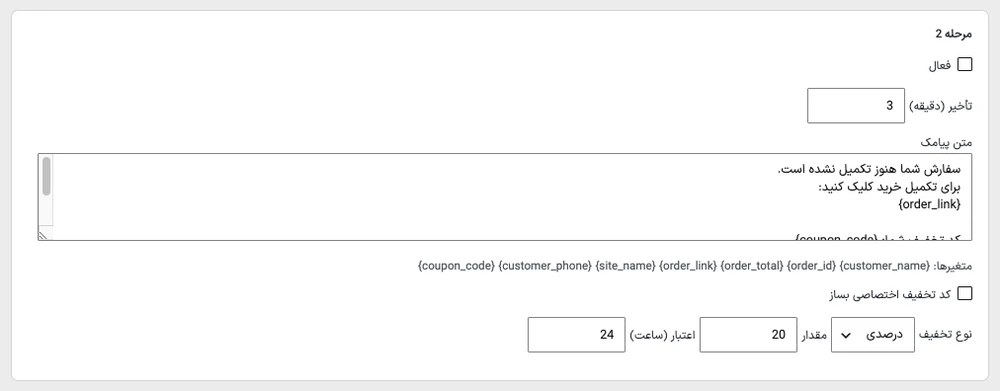Enable the فعال checkbox for مرحله 2
This screenshot has width=1000, height=391.
click(965, 64)
